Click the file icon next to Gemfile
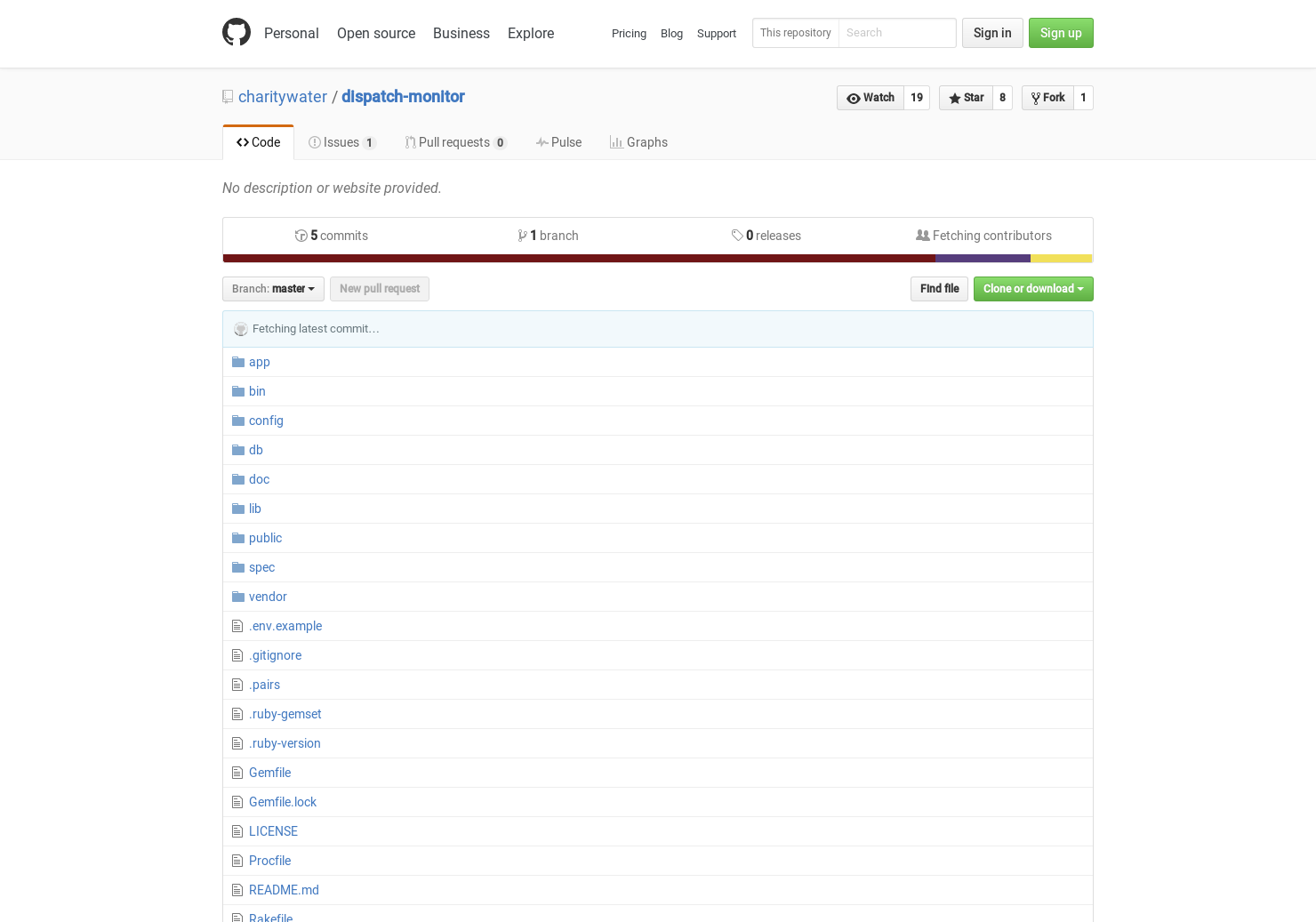1316x922 pixels. 237,773
